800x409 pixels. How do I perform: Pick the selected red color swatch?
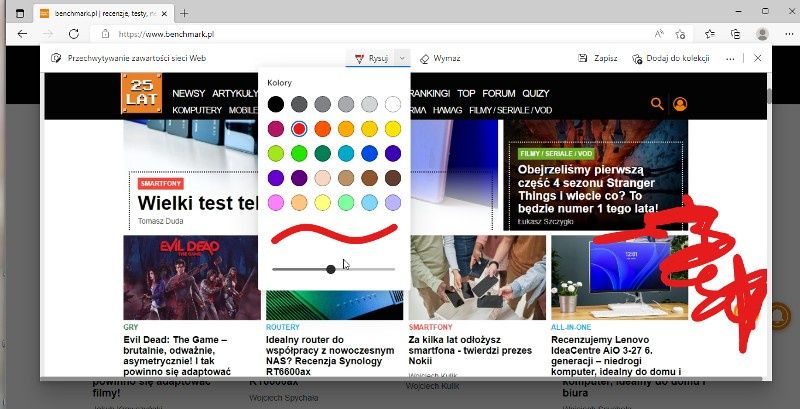pyautogui.click(x=299, y=129)
